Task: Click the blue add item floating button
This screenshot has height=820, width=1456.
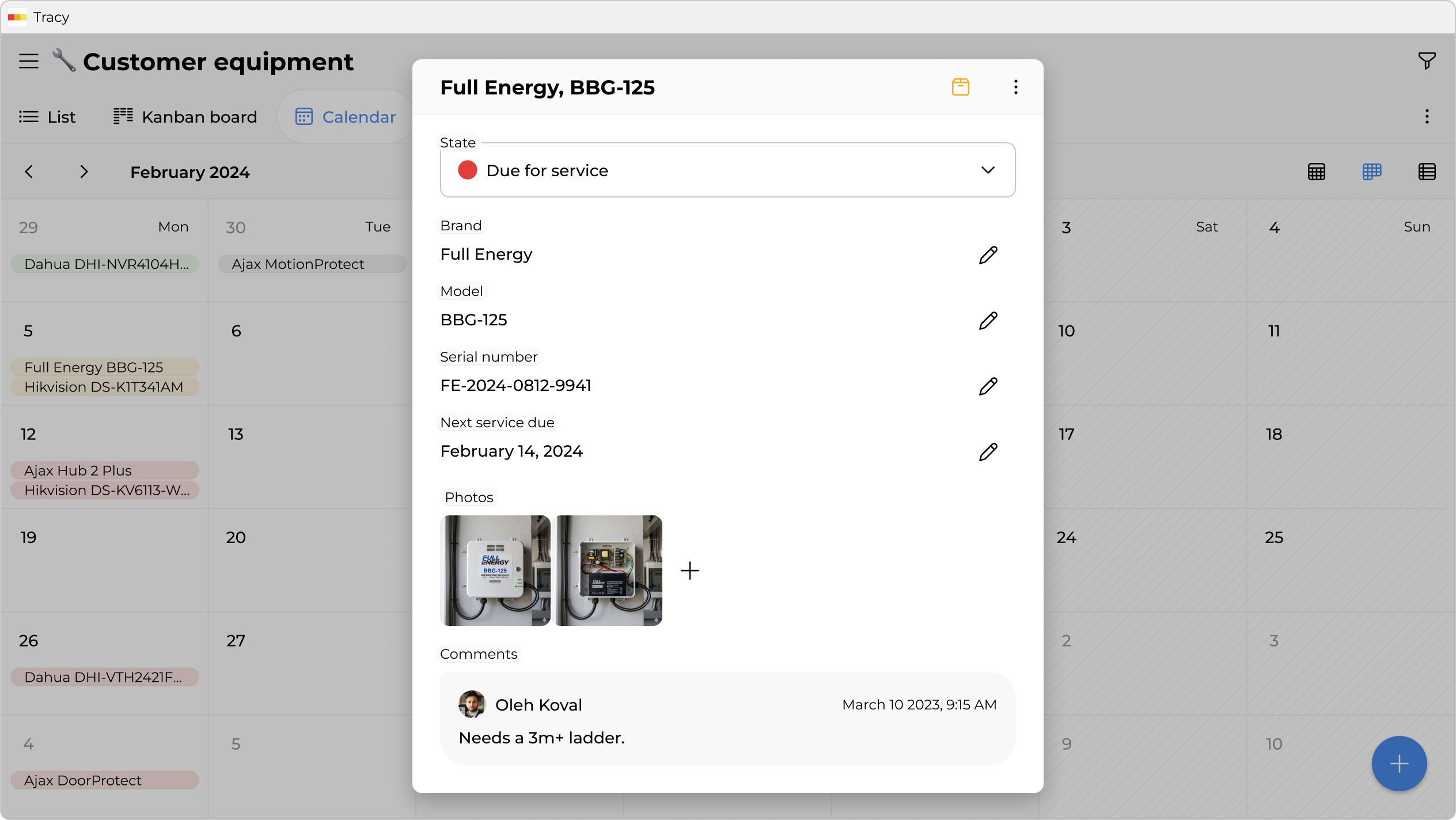Action: [1399, 764]
